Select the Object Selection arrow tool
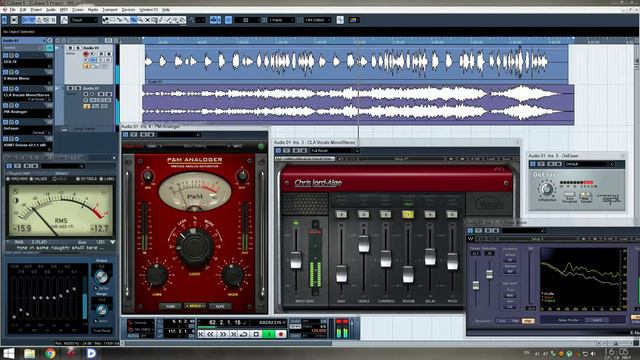 tap(105, 20)
